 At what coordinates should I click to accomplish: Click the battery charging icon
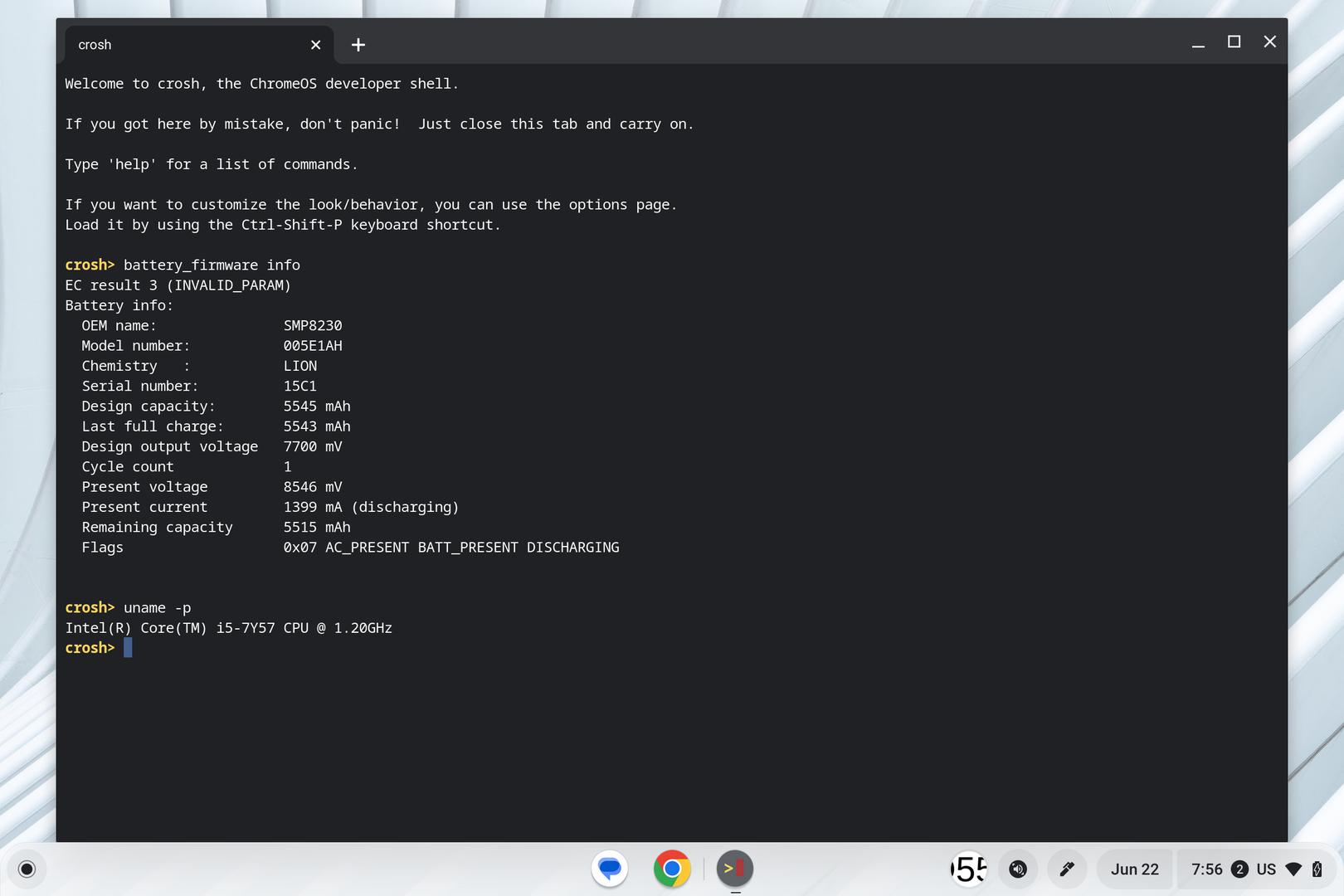pyautogui.click(x=1317, y=869)
